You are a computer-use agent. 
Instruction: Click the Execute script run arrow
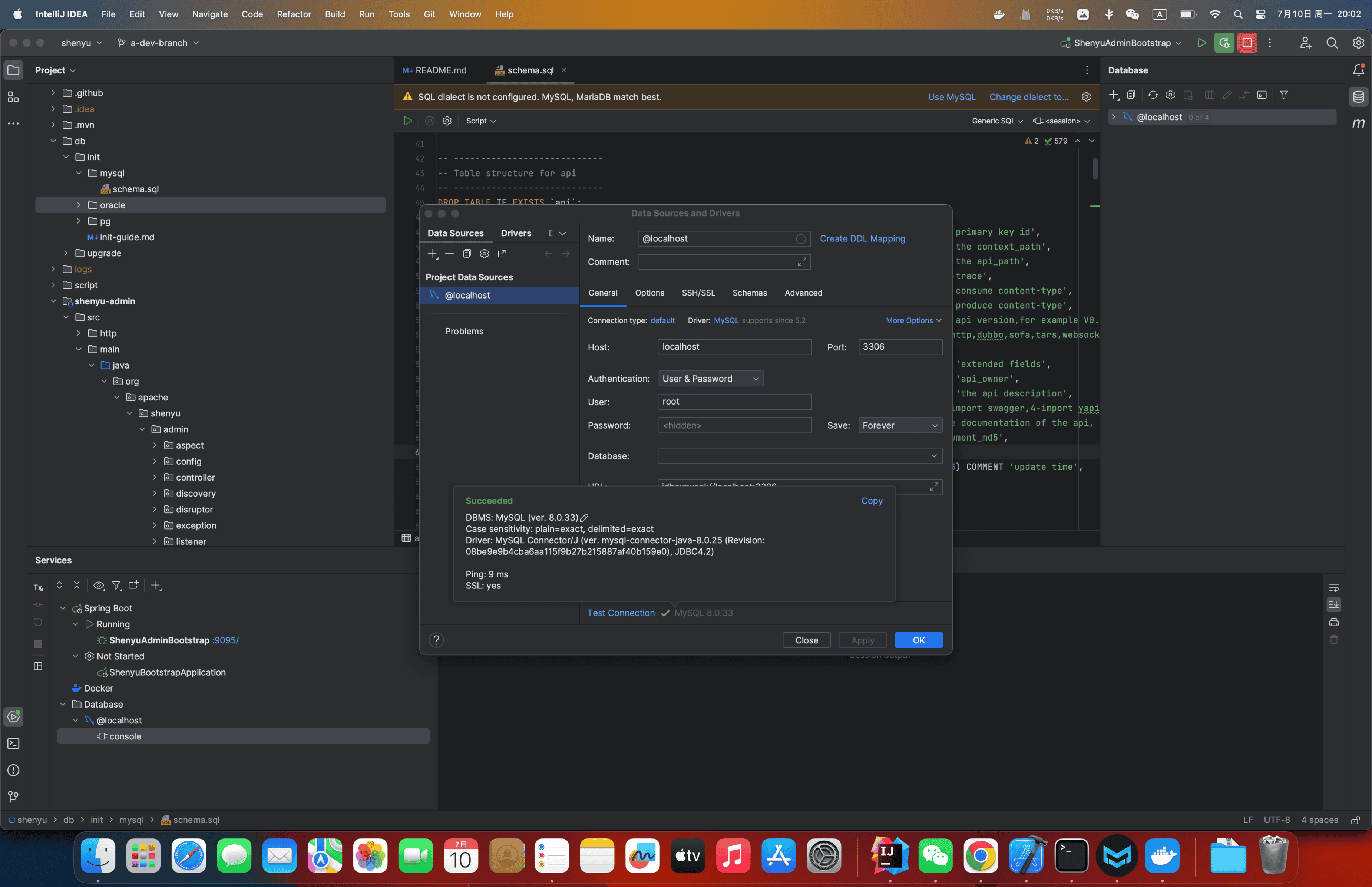(408, 121)
